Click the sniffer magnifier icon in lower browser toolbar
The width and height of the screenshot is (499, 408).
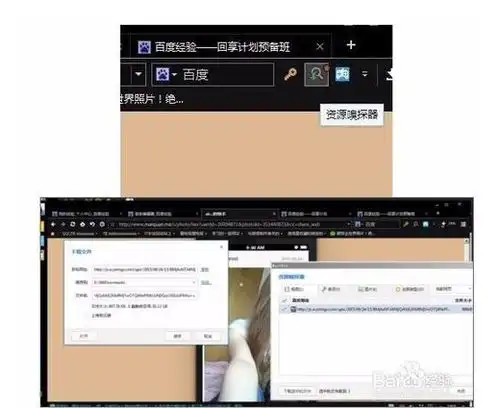(x=416, y=224)
